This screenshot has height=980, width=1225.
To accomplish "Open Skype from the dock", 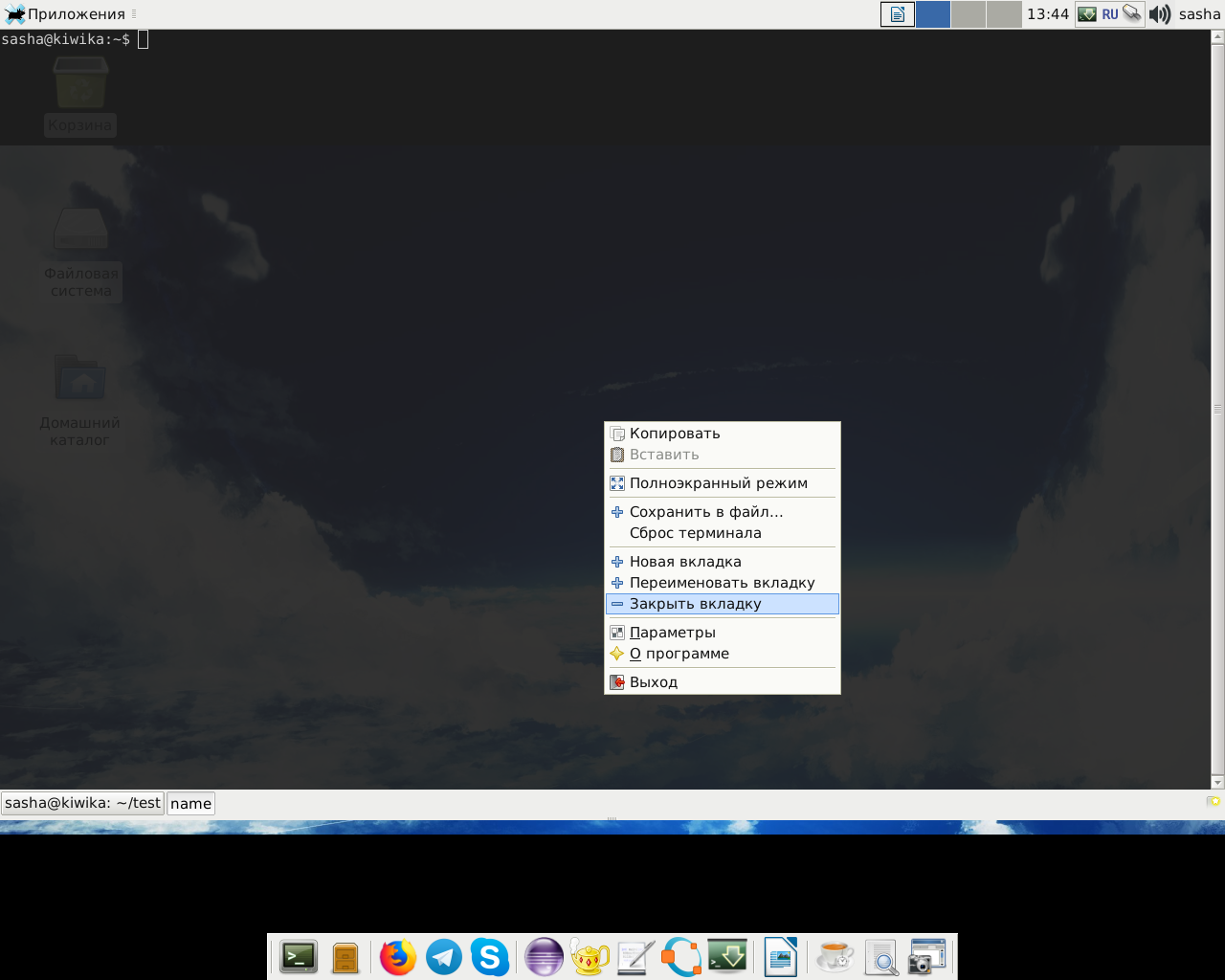I will [x=490, y=957].
